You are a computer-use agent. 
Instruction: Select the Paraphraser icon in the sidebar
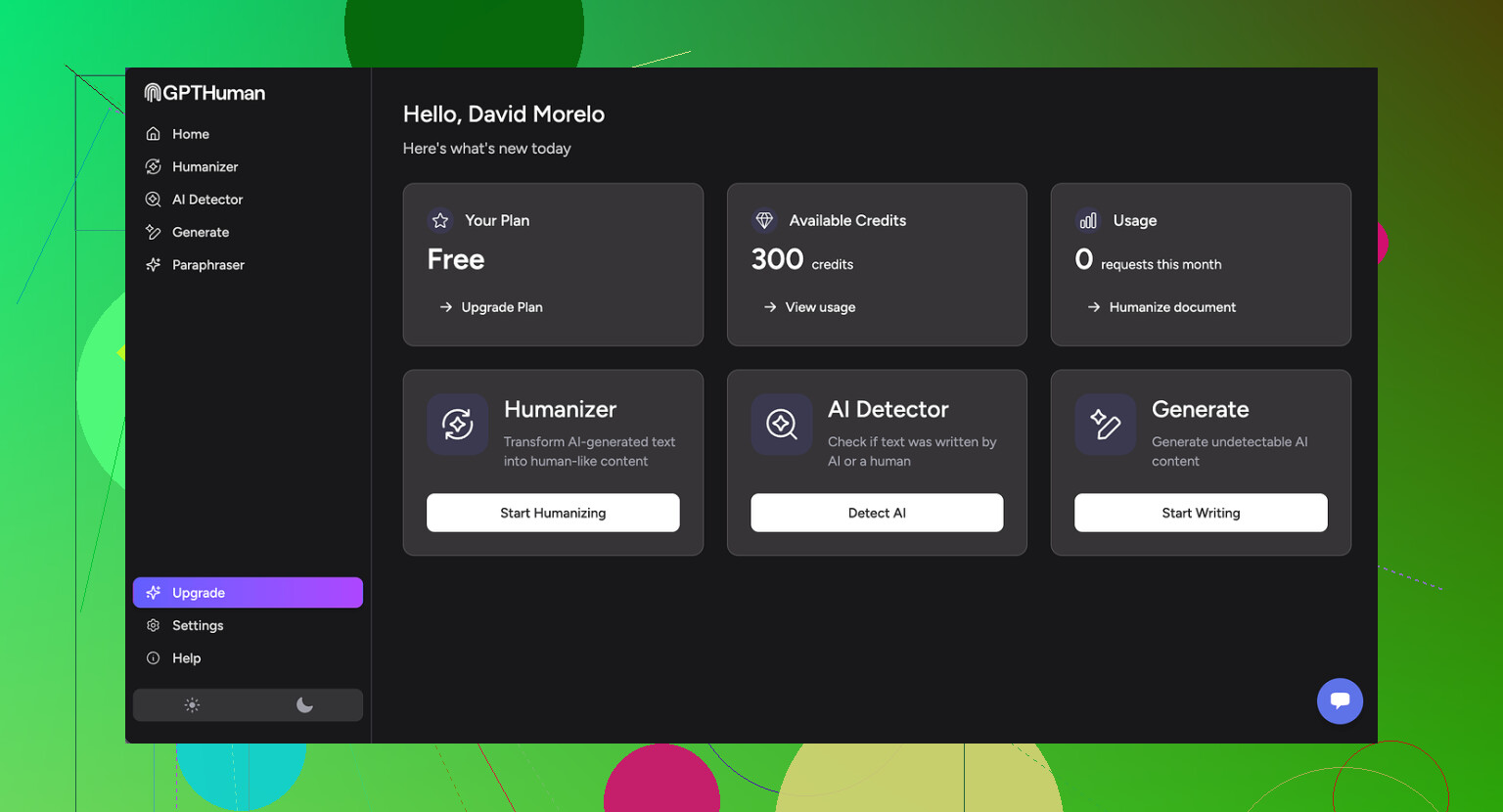154,264
